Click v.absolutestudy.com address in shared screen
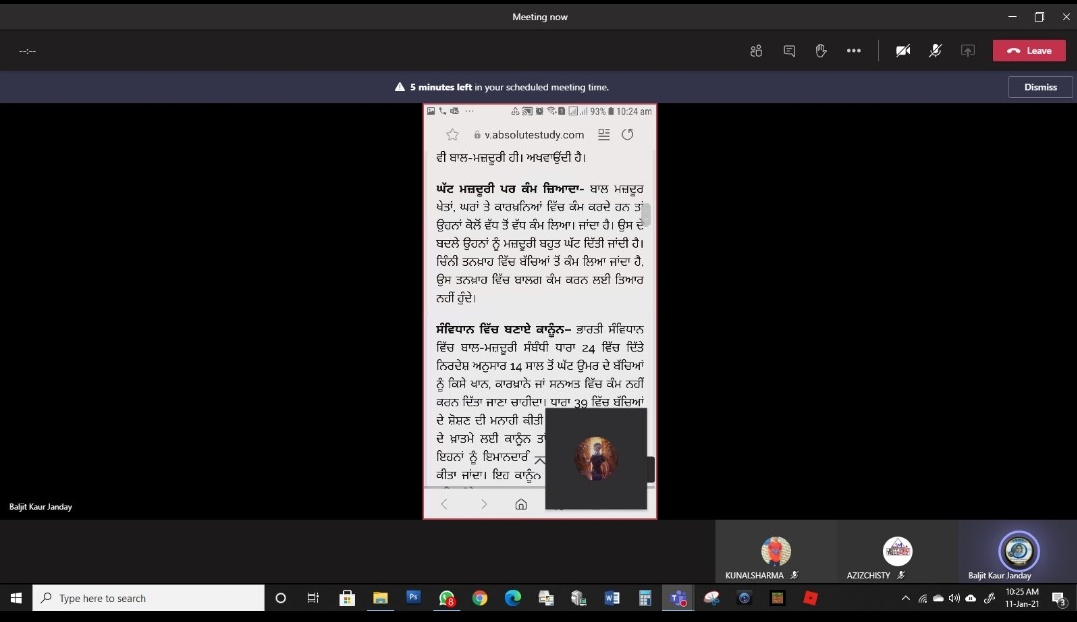Image resolution: width=1077 pixels, height=622 pixels. point(534,135)
